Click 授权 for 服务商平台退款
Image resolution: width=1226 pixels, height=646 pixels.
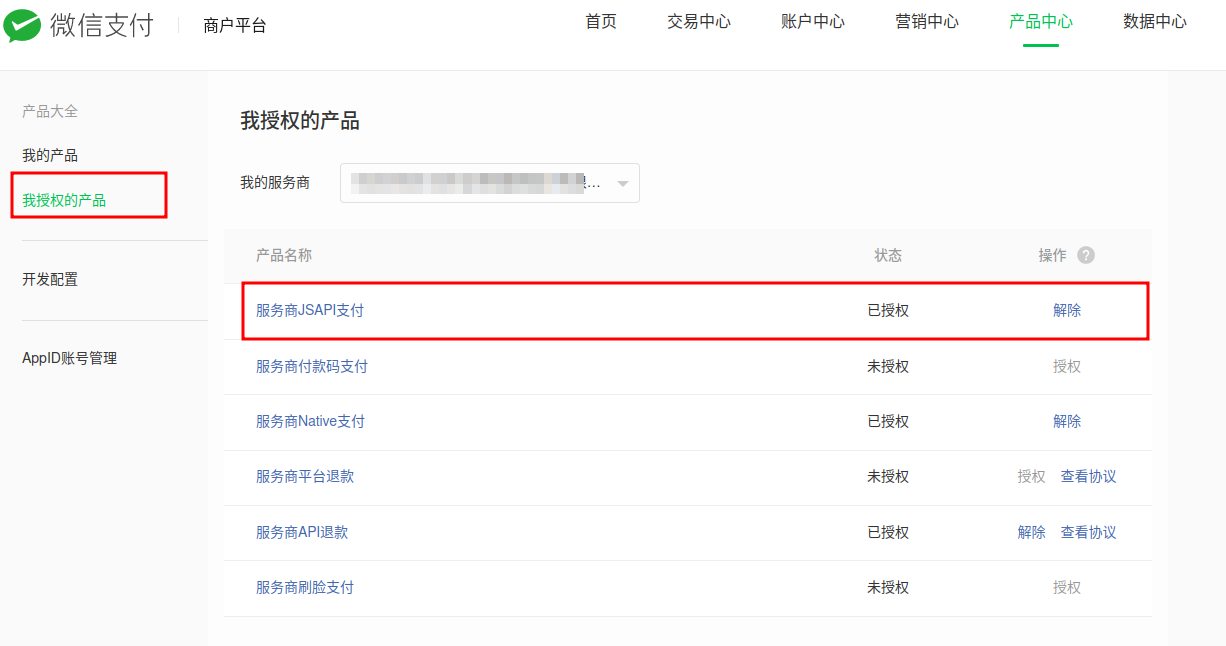click(1032, 476)
